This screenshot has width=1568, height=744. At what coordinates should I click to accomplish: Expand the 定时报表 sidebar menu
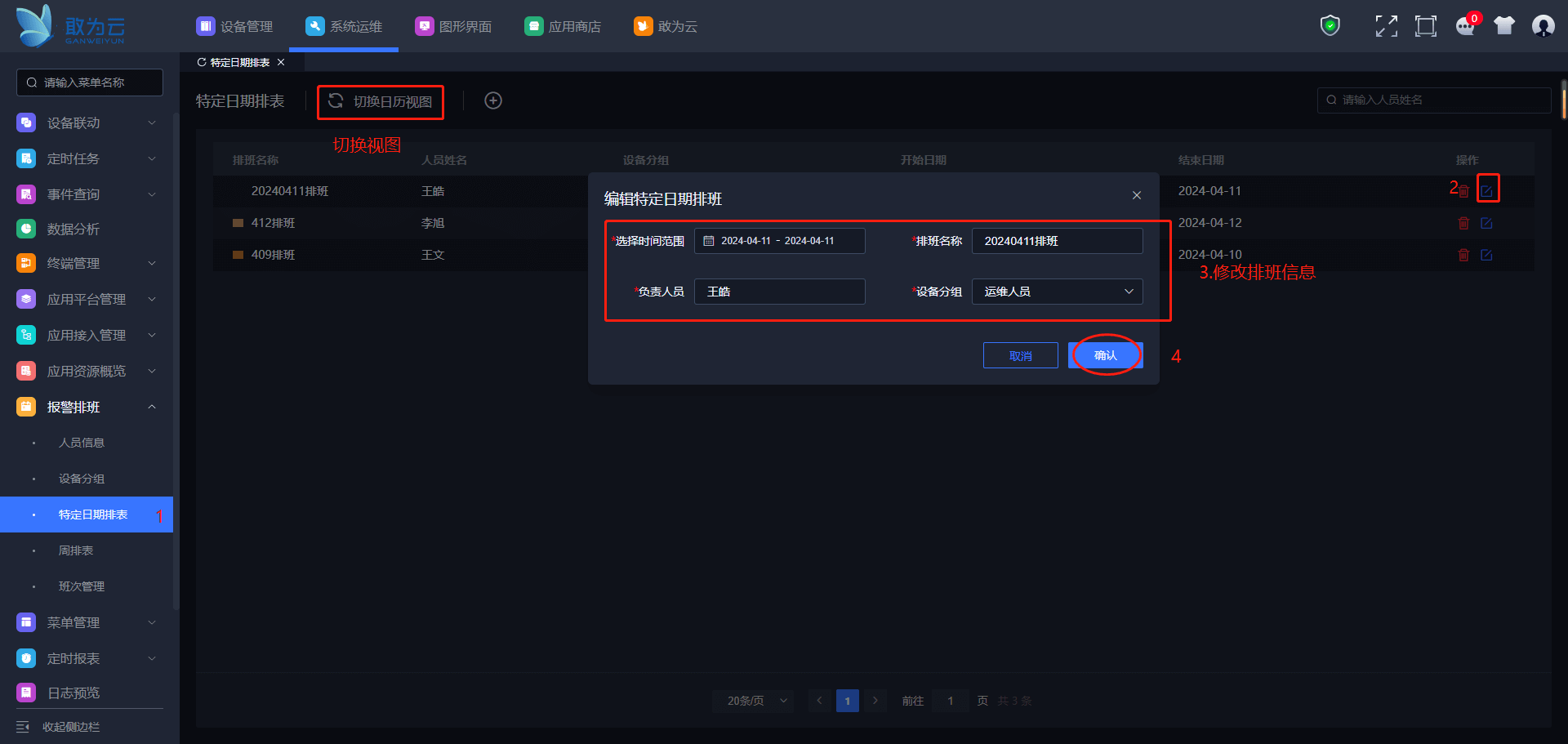coord(87,658)
